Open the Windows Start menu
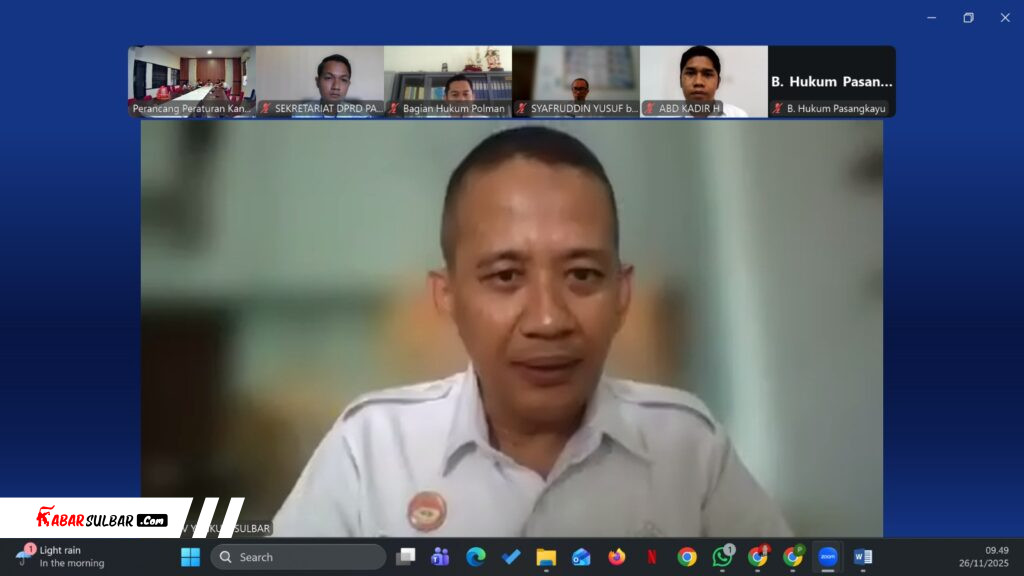Viewport: 1024px width, 576px height. click(190, 557)
